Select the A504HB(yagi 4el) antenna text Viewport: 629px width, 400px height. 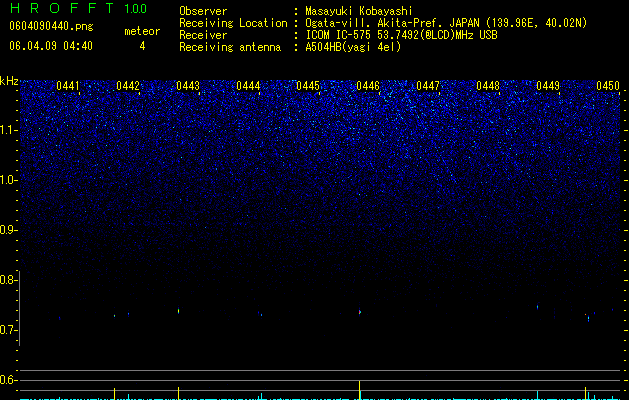353,47
